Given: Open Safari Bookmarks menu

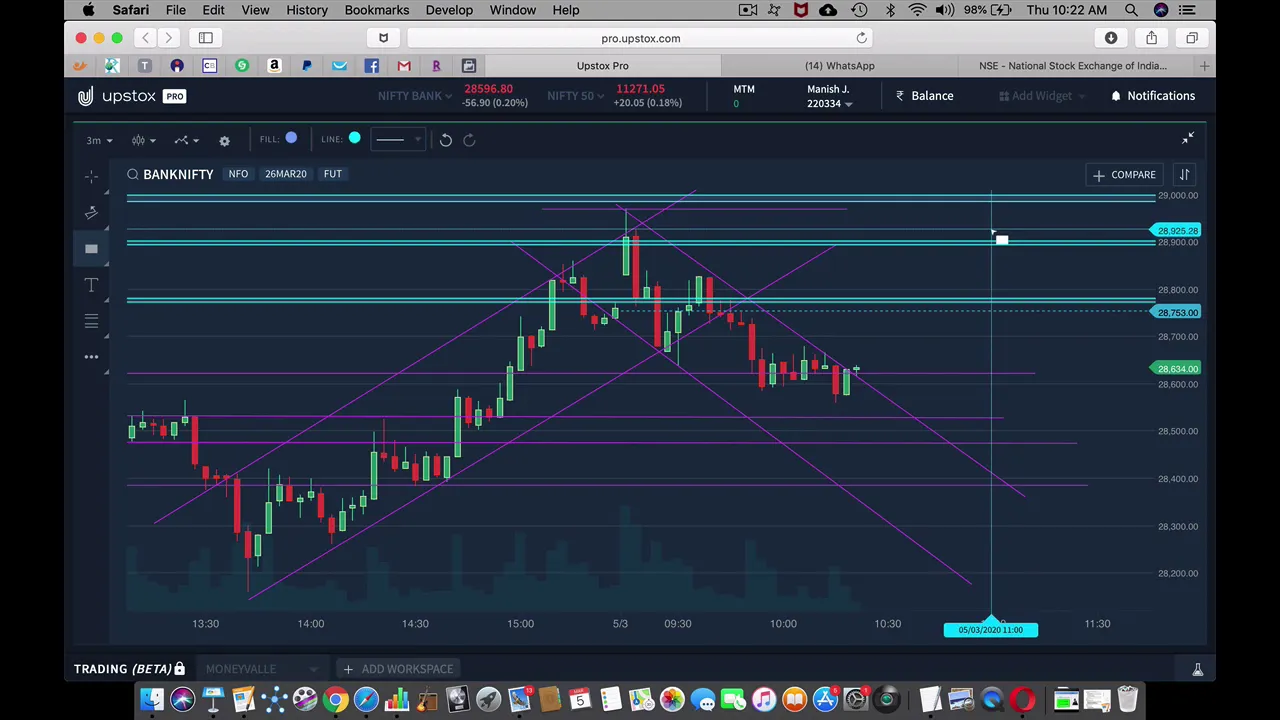Looking at the screenshot, I should [376, 10].
